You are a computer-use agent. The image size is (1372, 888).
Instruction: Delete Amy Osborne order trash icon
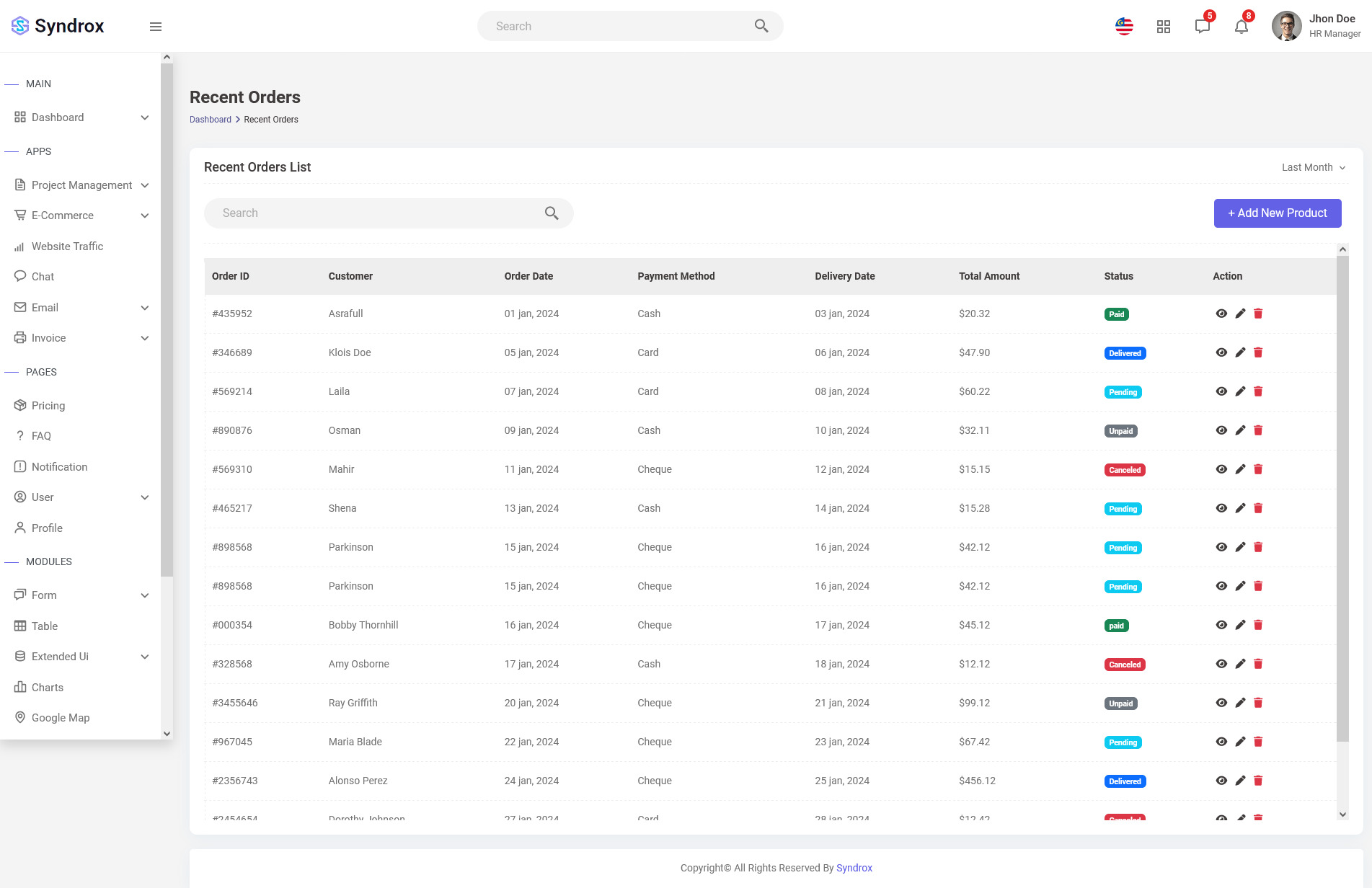(x=1258, y=664)
